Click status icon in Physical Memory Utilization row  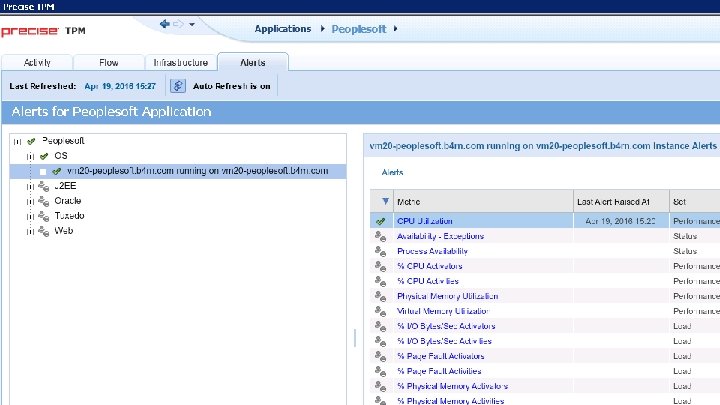point(381,297)
